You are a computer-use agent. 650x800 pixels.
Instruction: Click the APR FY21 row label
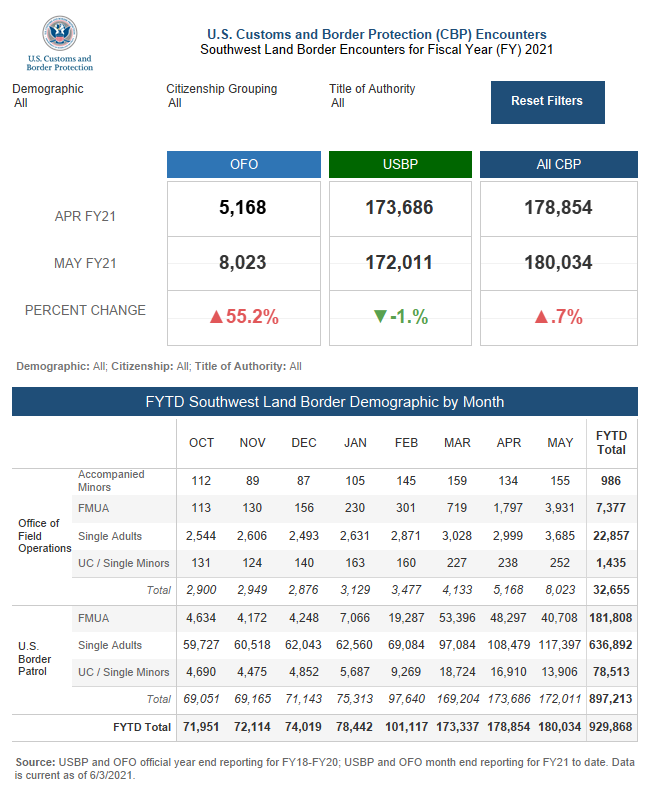(85, 216)
